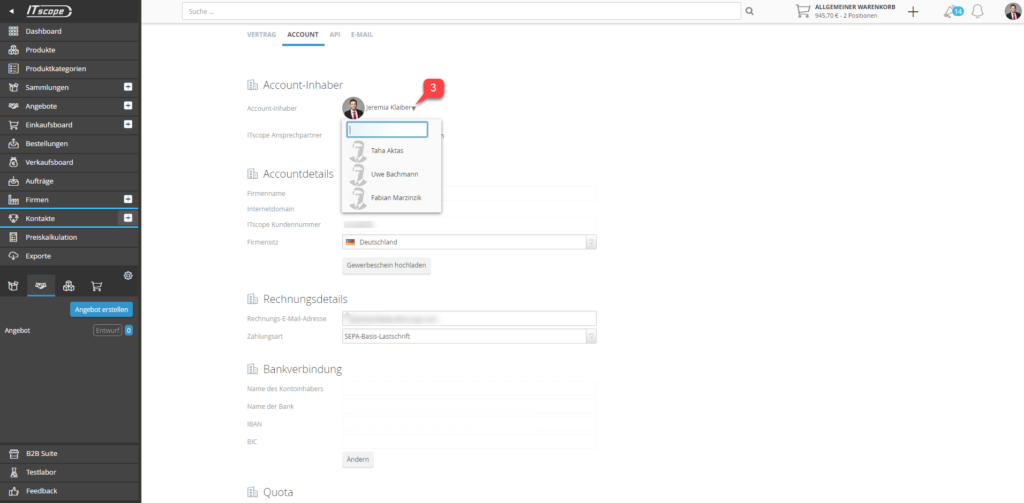Screen dimensions: 1024x503
Task: Select the cart quick-panel icon
Action: point(97,285)
